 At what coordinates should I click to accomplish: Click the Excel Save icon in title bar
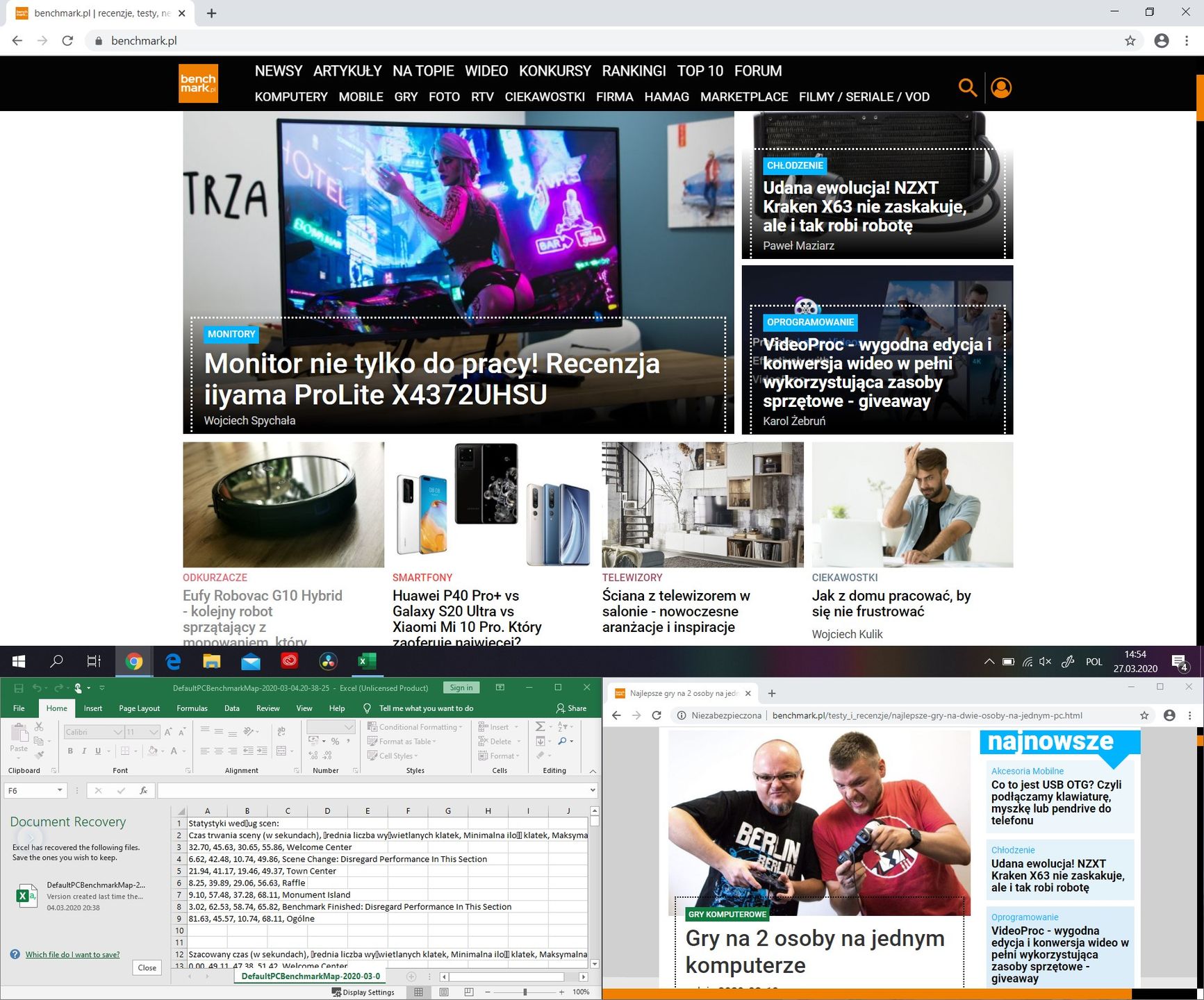pos(19,688)
